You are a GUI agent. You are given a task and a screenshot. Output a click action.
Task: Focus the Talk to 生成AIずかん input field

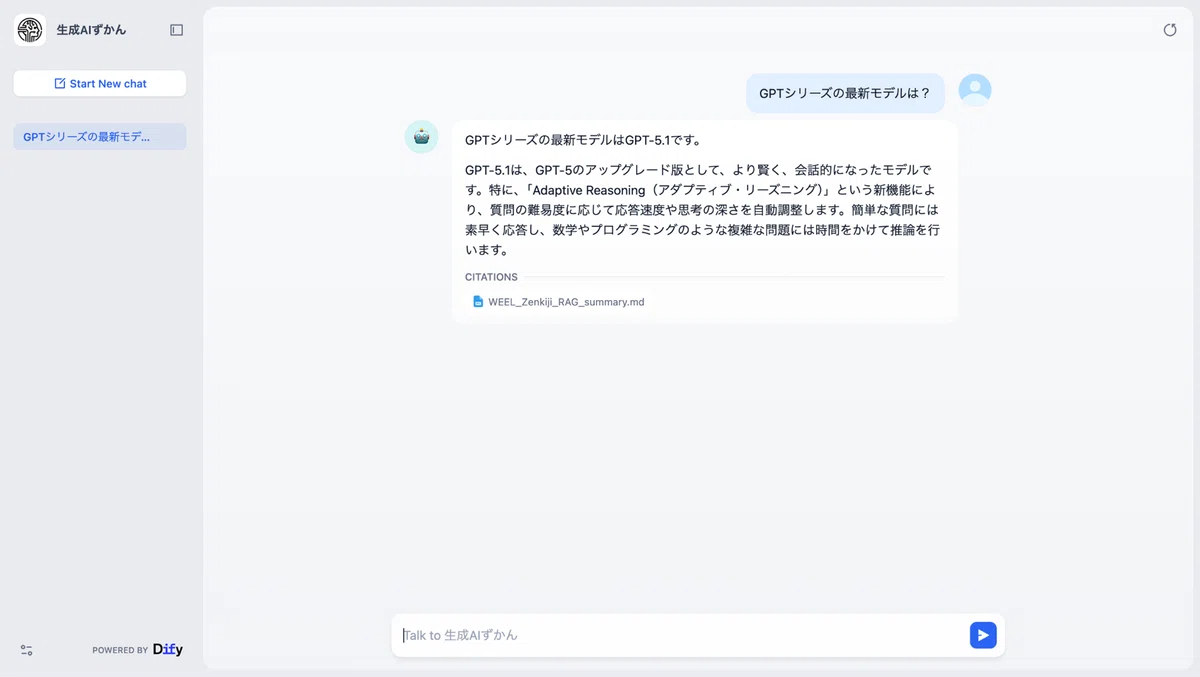pos(680,635)
